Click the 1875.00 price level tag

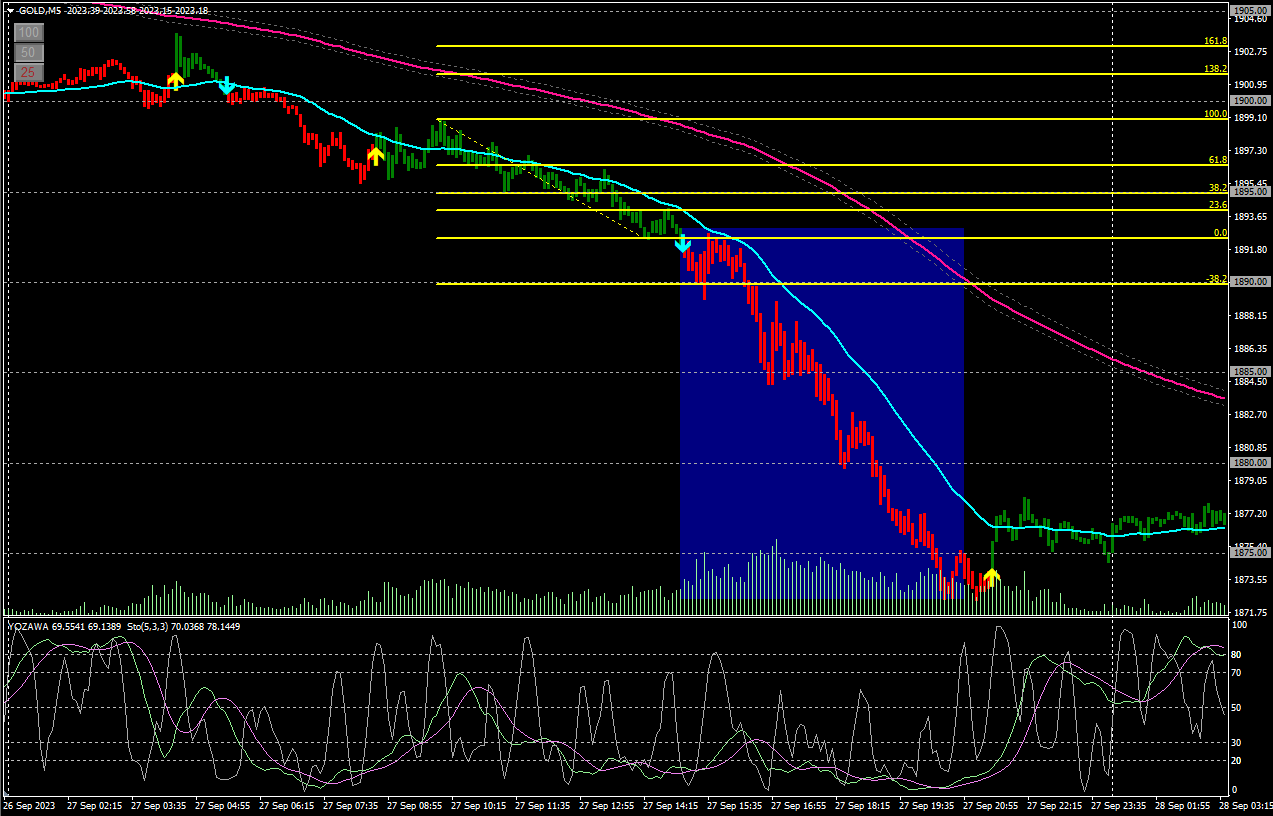[1249, 552]
